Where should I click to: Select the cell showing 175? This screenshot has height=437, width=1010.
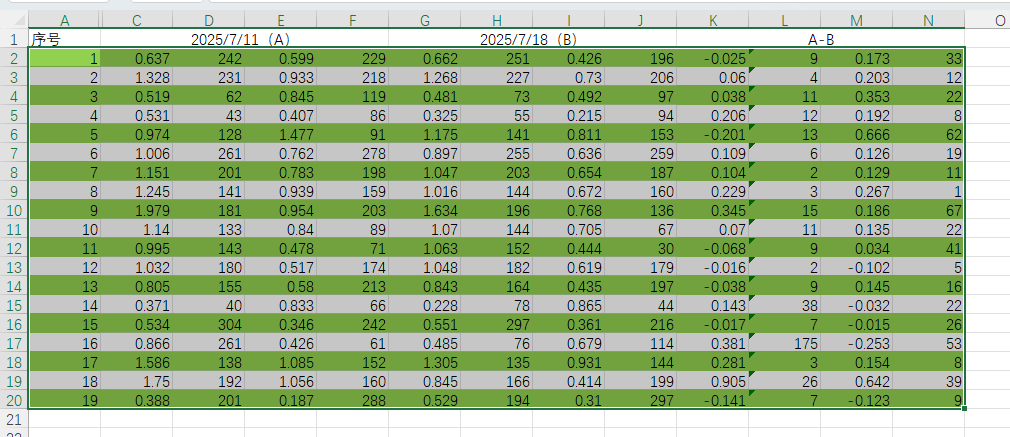(785, 344)
